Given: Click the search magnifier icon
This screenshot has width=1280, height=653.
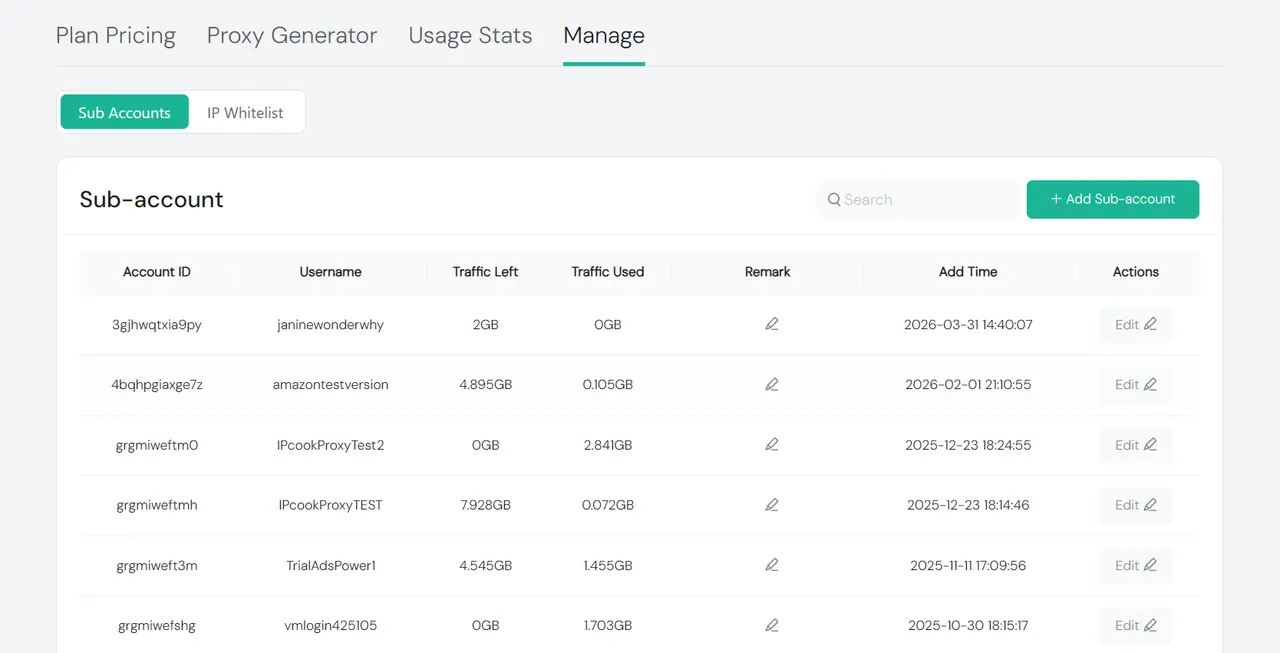Looking at the screenshot, I should pos(835,199).
